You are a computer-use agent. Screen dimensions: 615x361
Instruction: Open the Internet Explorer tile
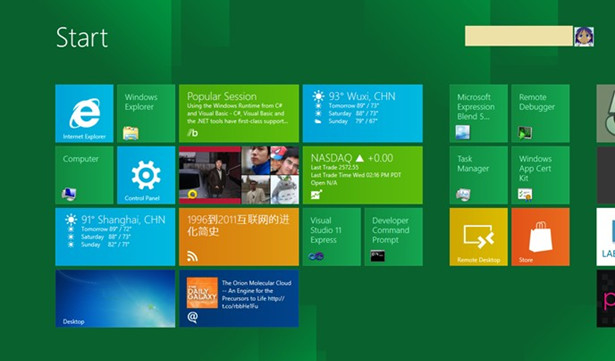(84, 113)
